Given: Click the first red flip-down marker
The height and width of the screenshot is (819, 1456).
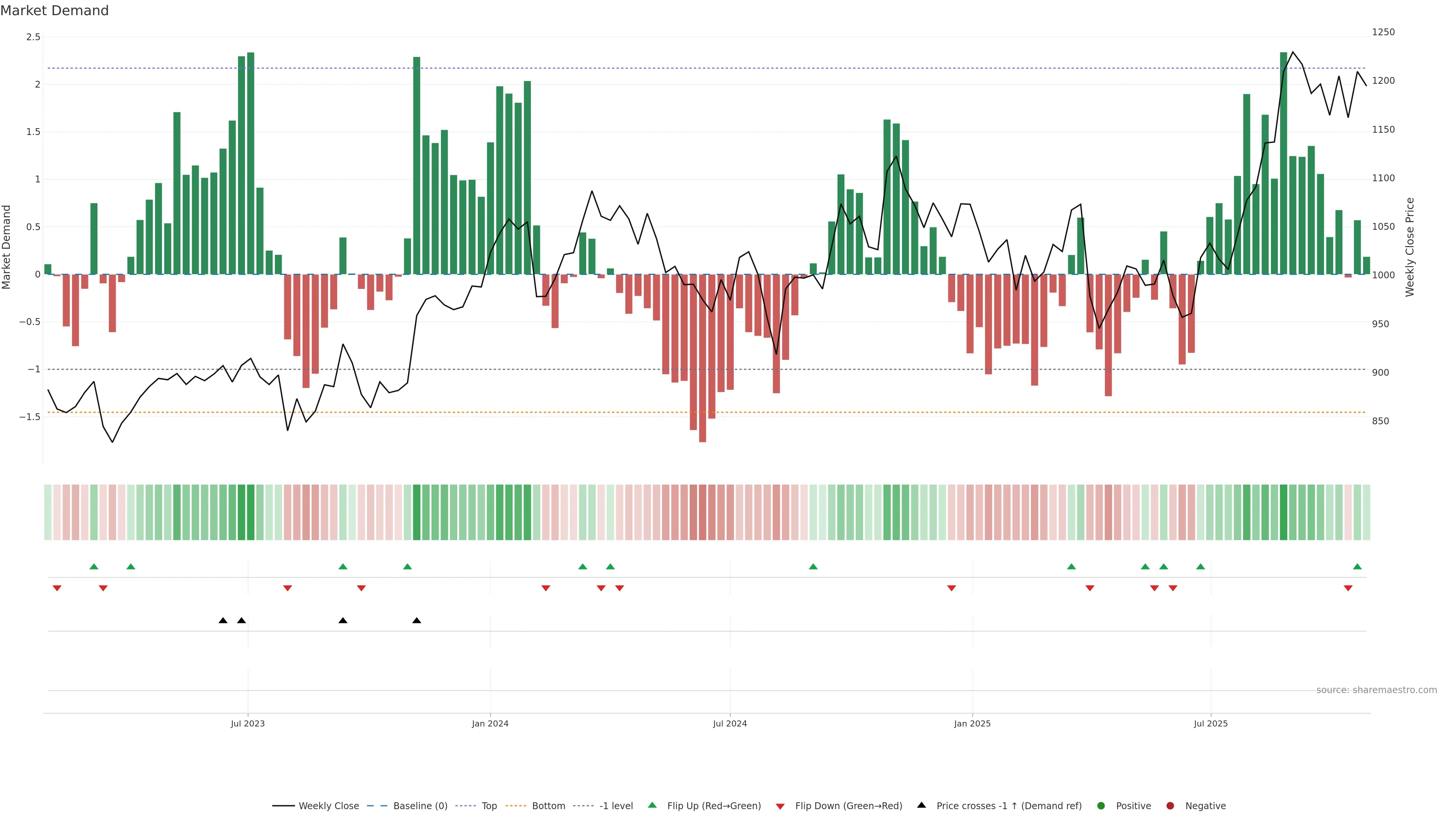Looking at the screenshot, I should (x=57, y=588).
